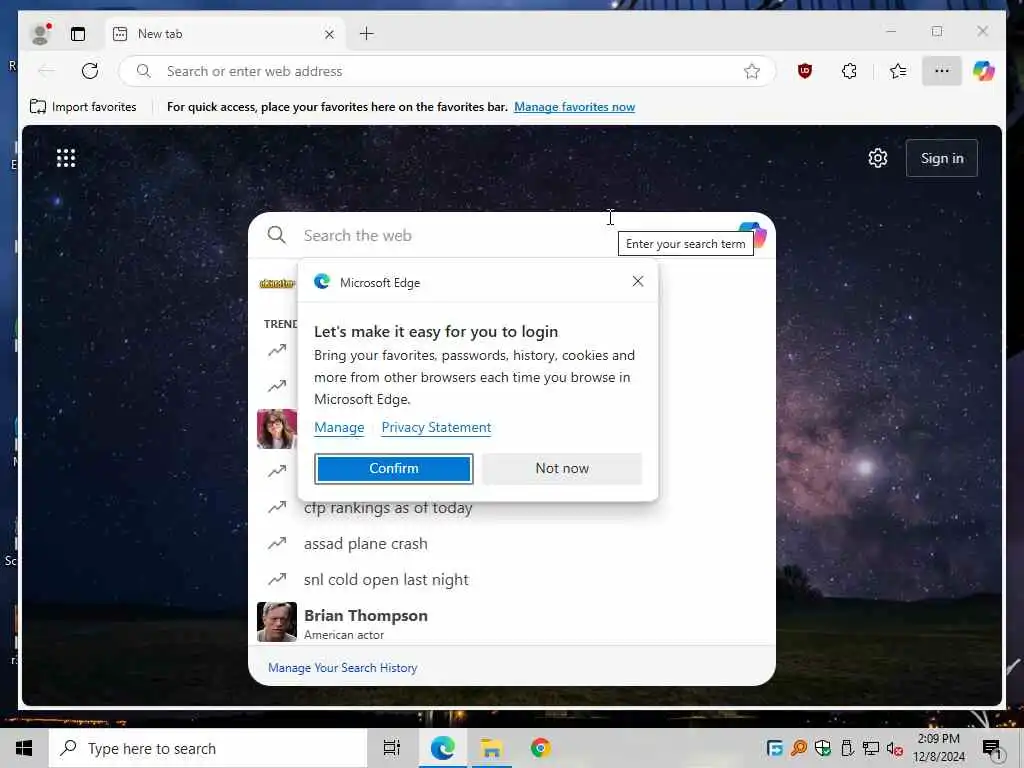Image resolution: width=1024 pixels, height=768 pixels.
Task: Open Settings and more ellipsis menu
Action: point(941,71)
